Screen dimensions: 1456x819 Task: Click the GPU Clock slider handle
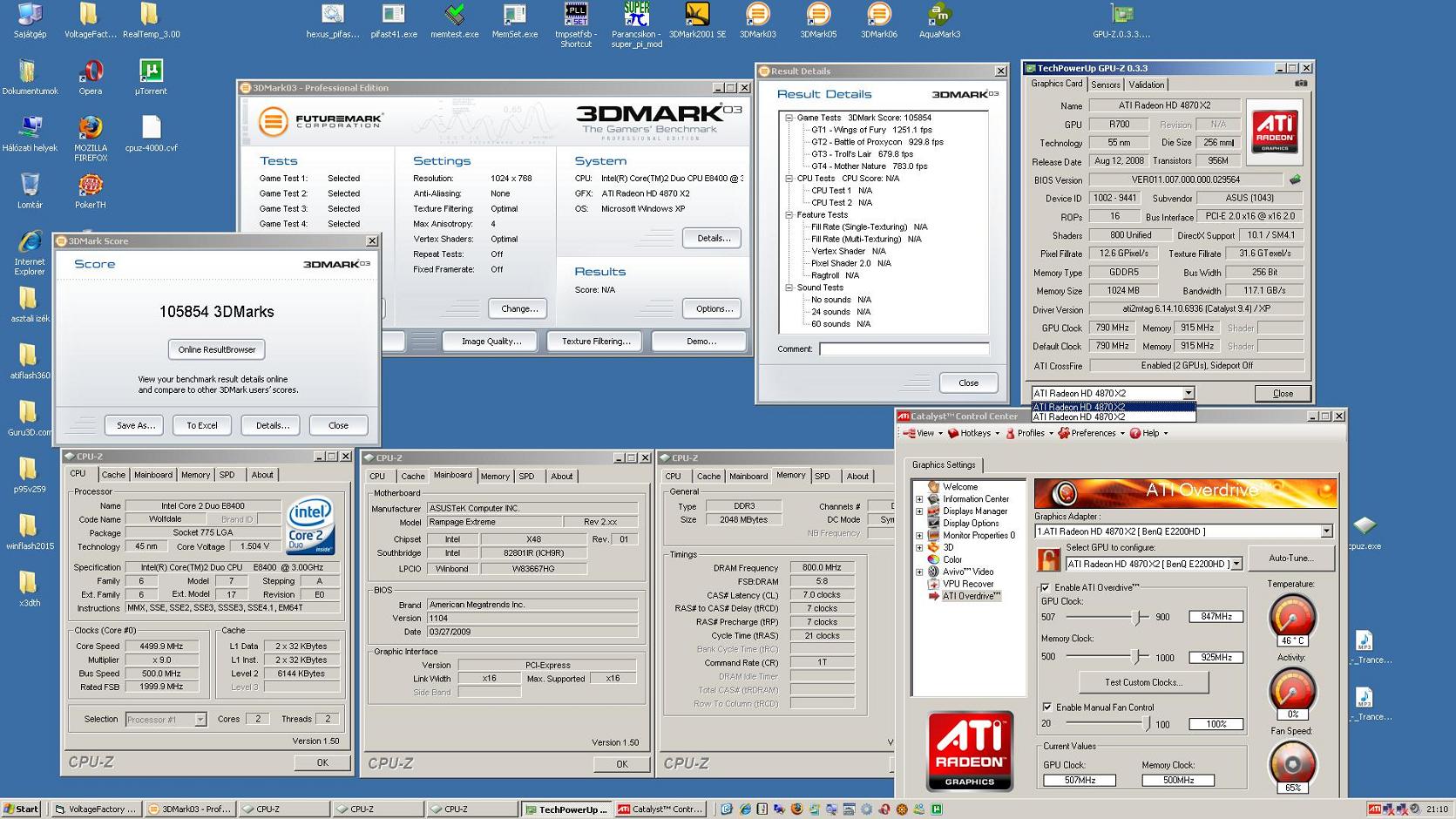click(1136, 617)
